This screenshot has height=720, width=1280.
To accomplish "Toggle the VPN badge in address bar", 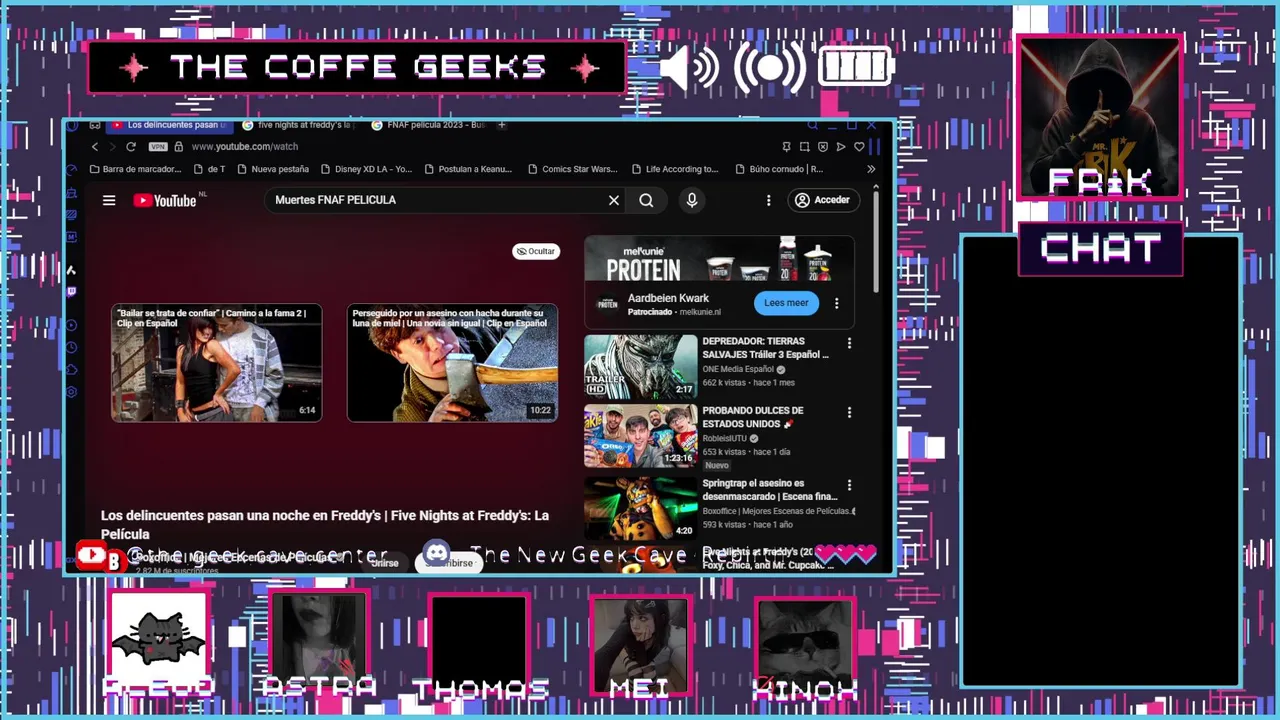I will click(x=157, y=146).
